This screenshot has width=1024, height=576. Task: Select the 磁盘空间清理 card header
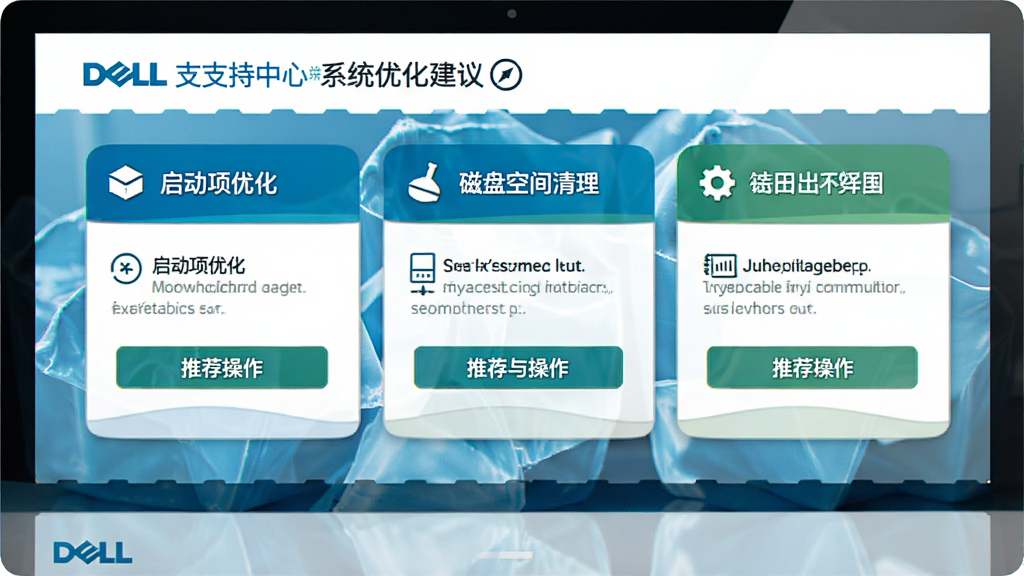[519, 184]
